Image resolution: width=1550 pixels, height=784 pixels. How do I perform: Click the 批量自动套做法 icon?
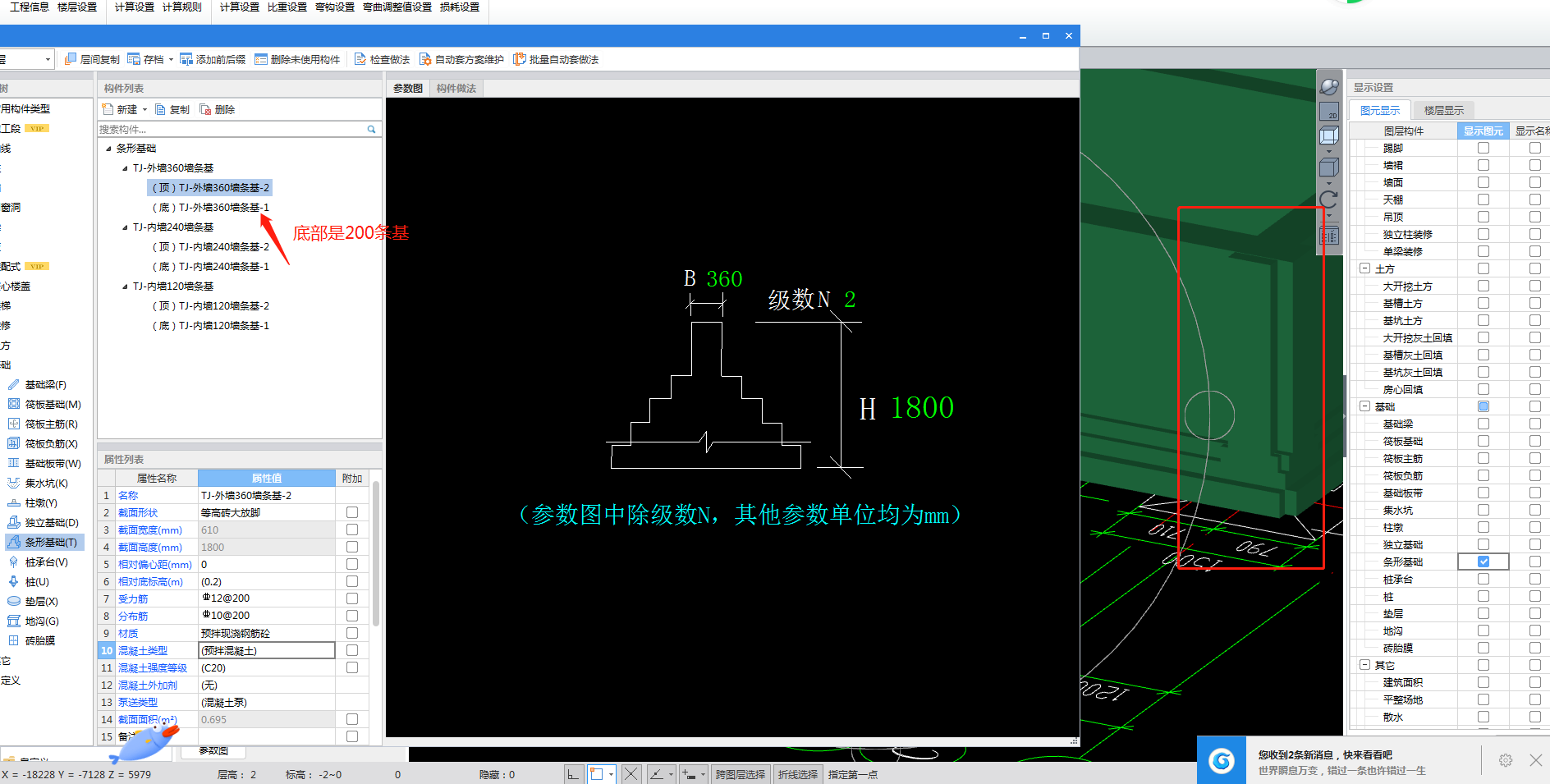520,59
